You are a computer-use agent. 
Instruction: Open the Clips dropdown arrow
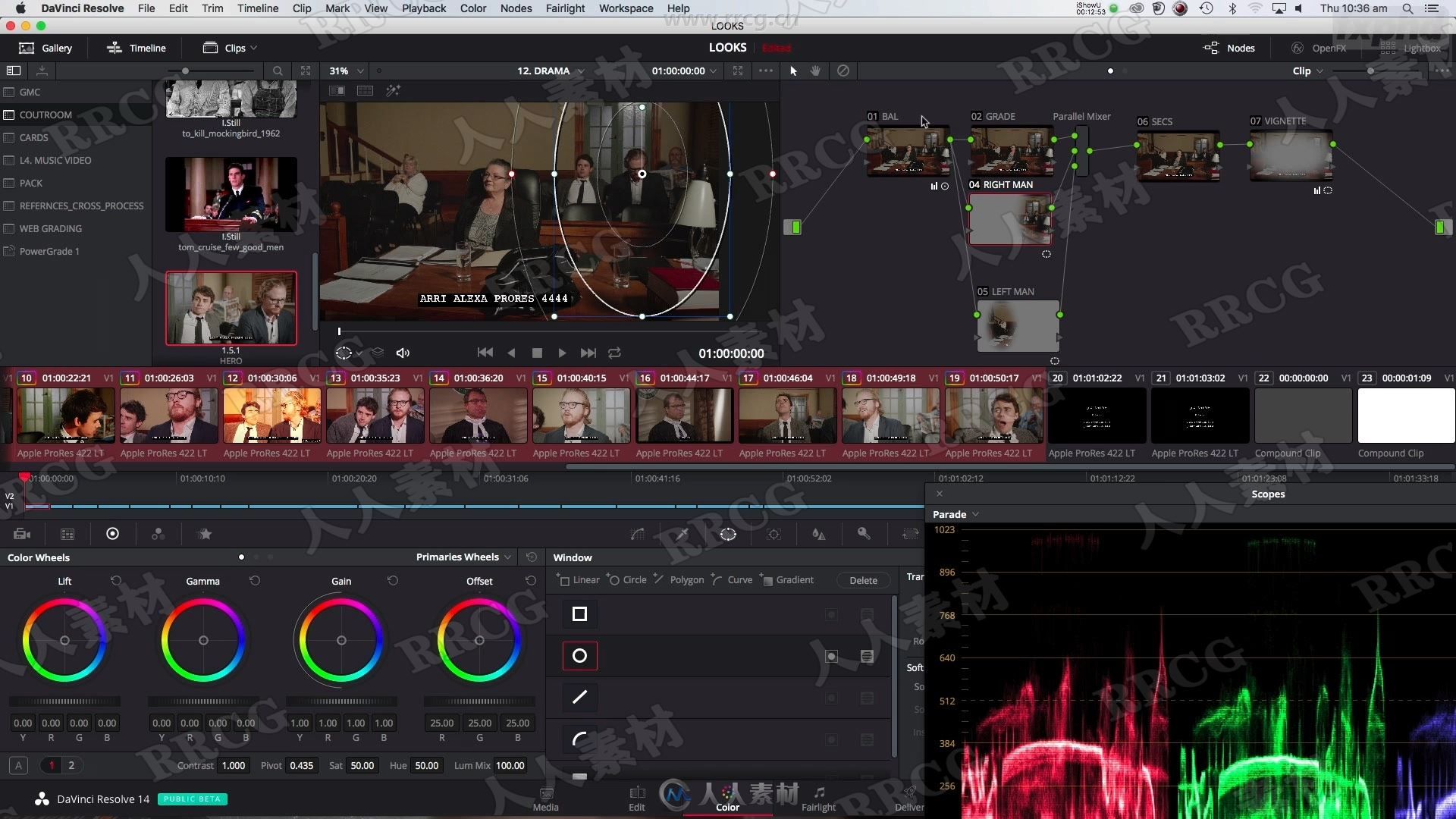click(253, 48)
